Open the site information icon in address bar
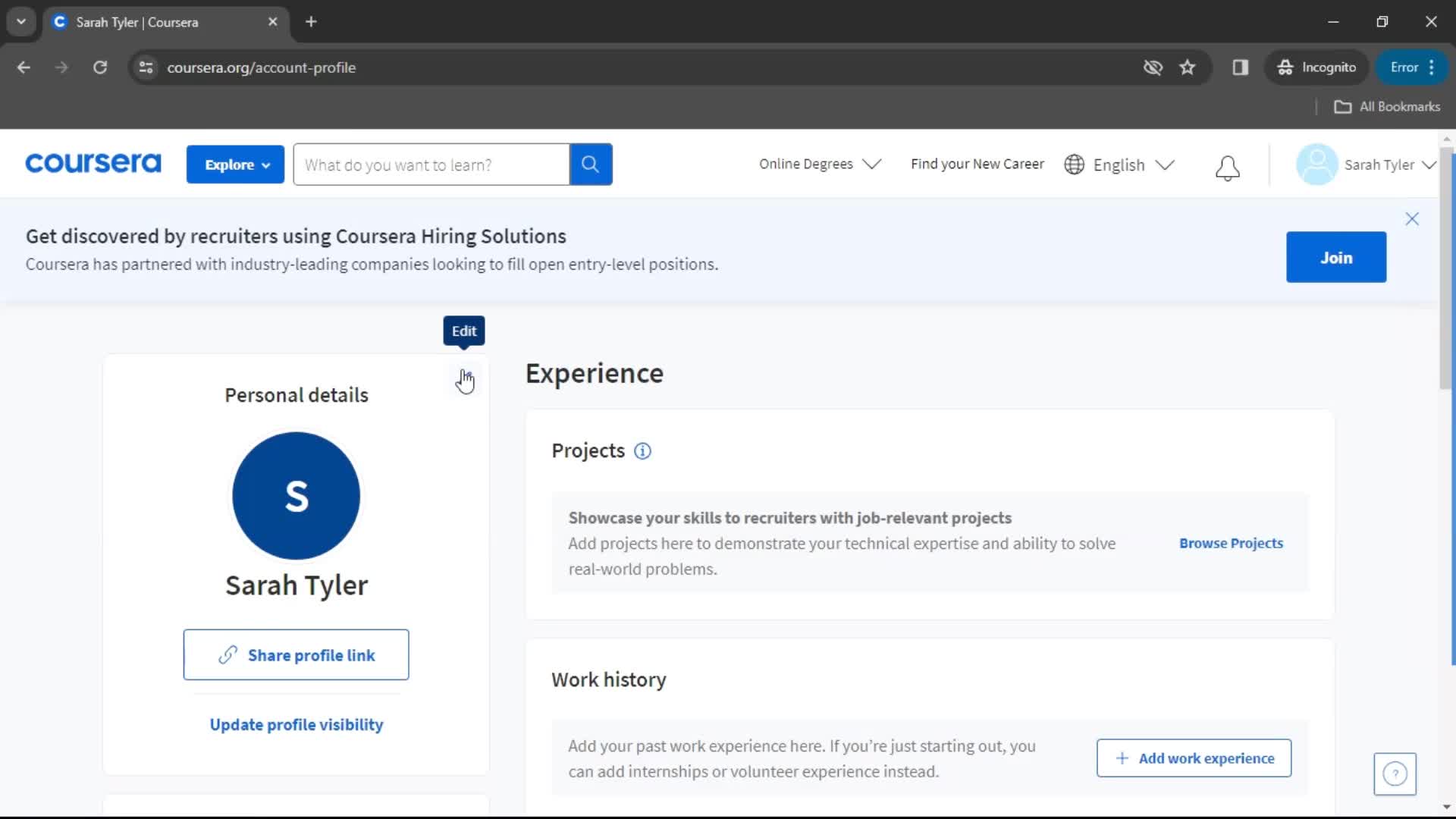 pyautogui.click(x=146, y=67)
